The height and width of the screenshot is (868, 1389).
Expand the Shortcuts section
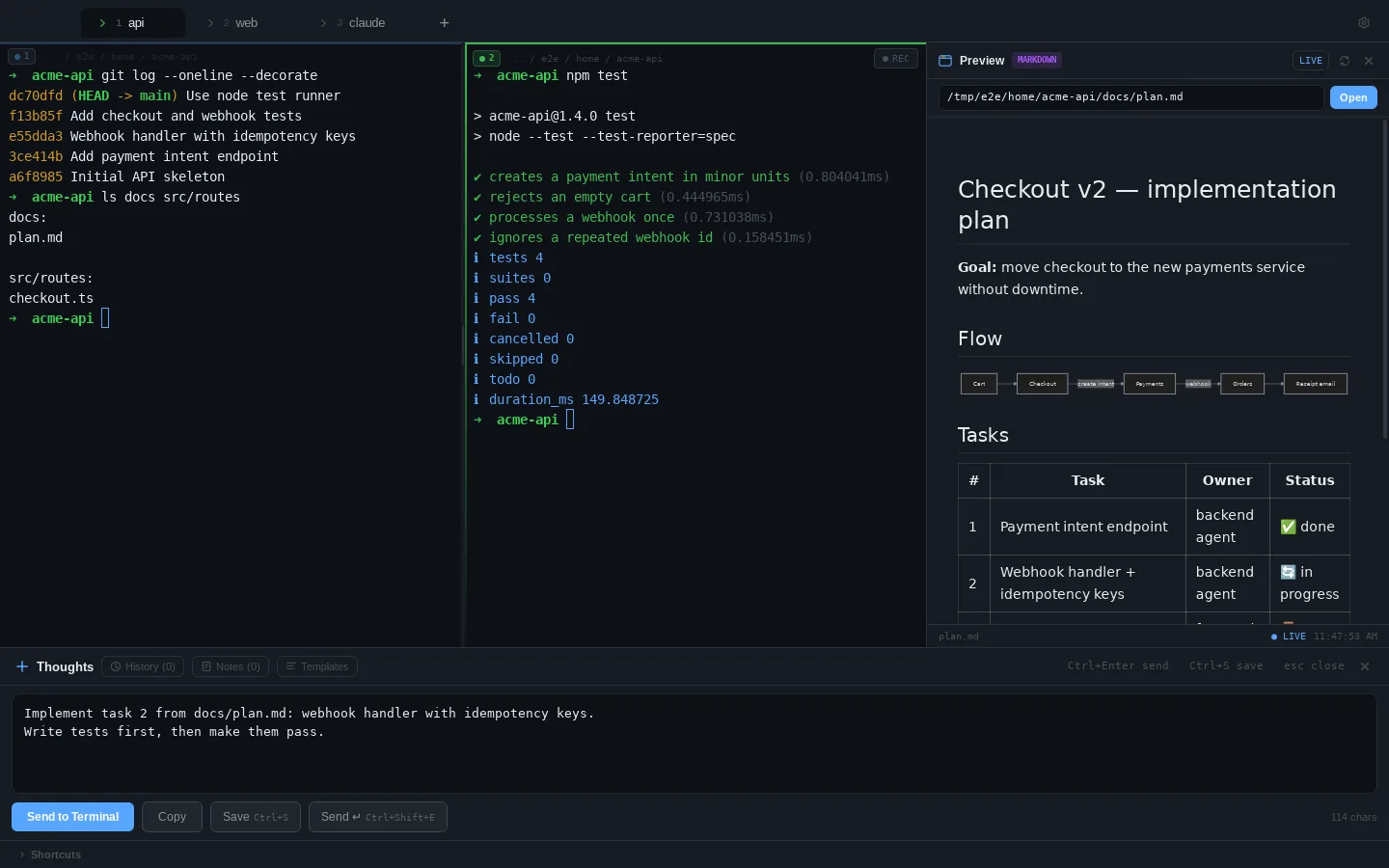[x=50, y=854]
